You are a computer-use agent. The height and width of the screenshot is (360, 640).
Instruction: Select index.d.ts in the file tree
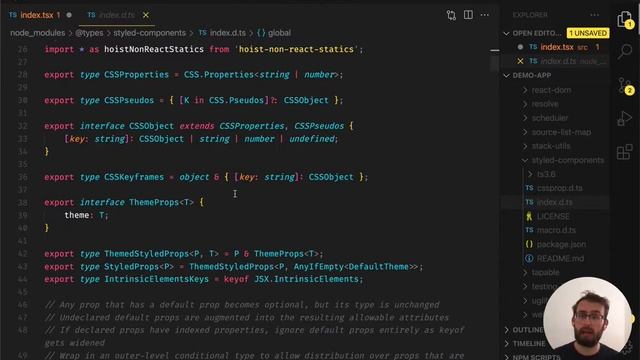555,202
